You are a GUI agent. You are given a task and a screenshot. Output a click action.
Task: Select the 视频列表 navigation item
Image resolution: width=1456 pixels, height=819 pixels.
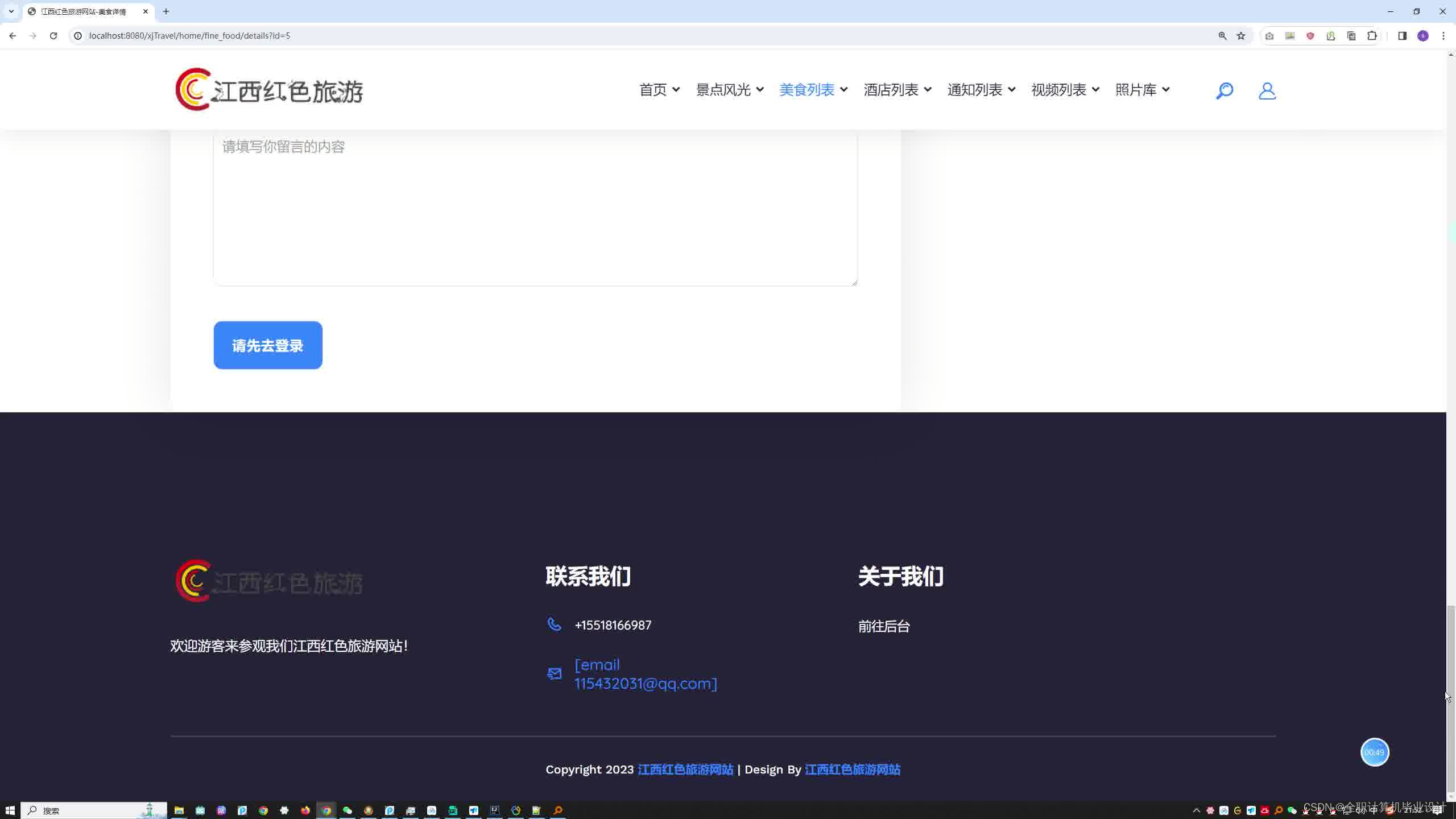(x=1058, y=90)
